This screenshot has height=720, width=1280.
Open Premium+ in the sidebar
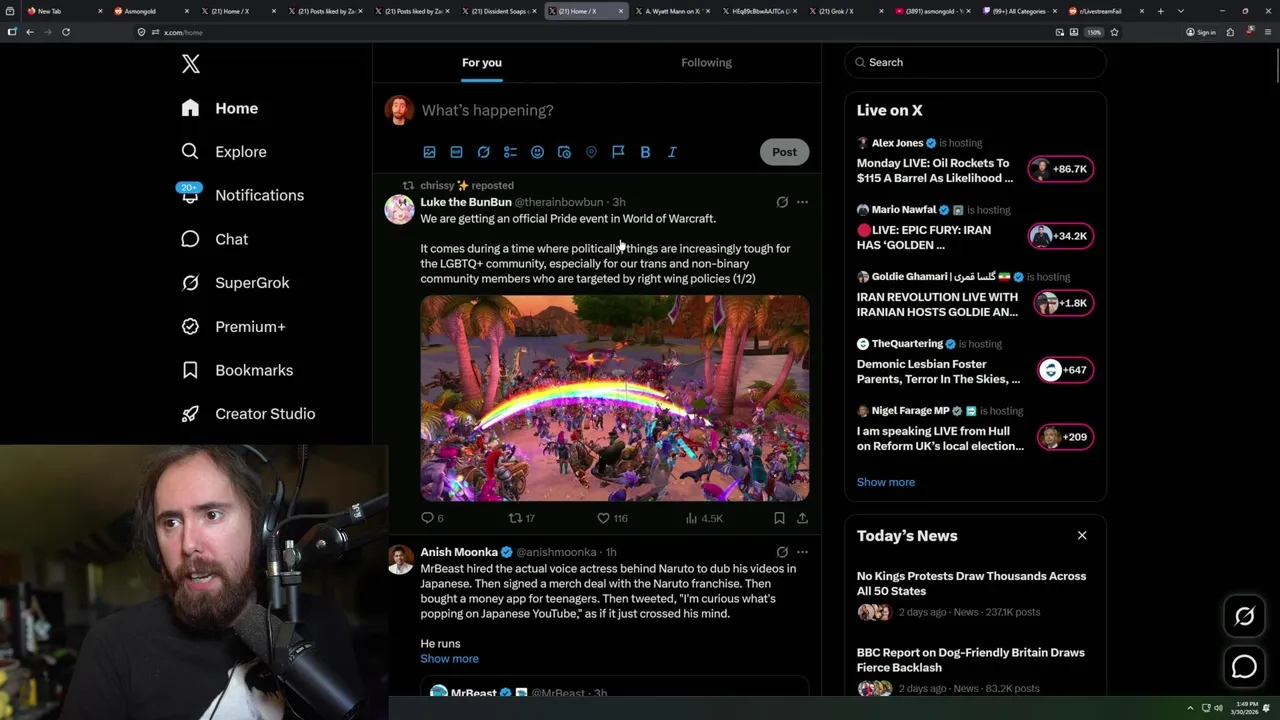pos(233,326)
